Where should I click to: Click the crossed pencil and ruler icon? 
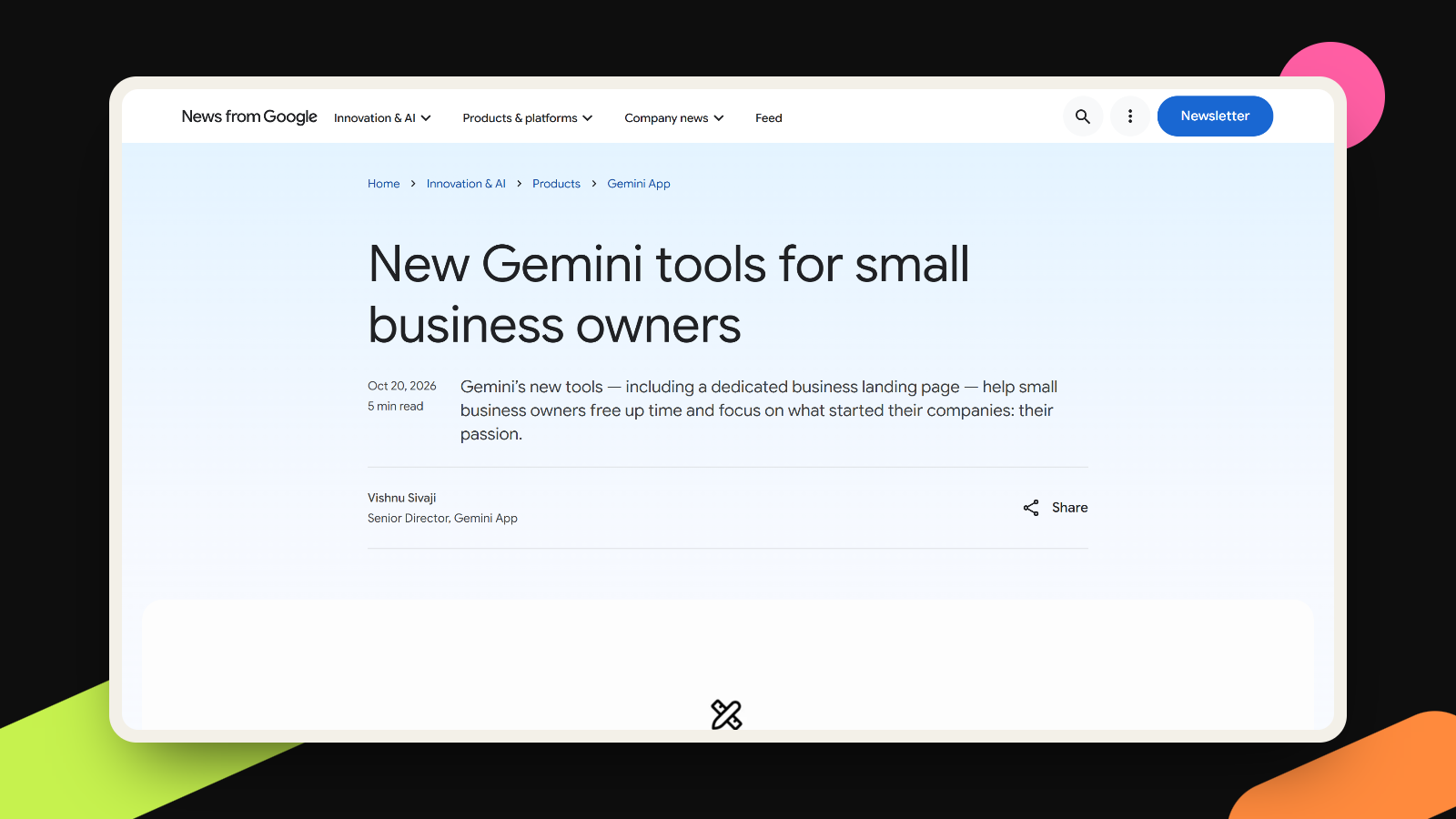point(726,714)
